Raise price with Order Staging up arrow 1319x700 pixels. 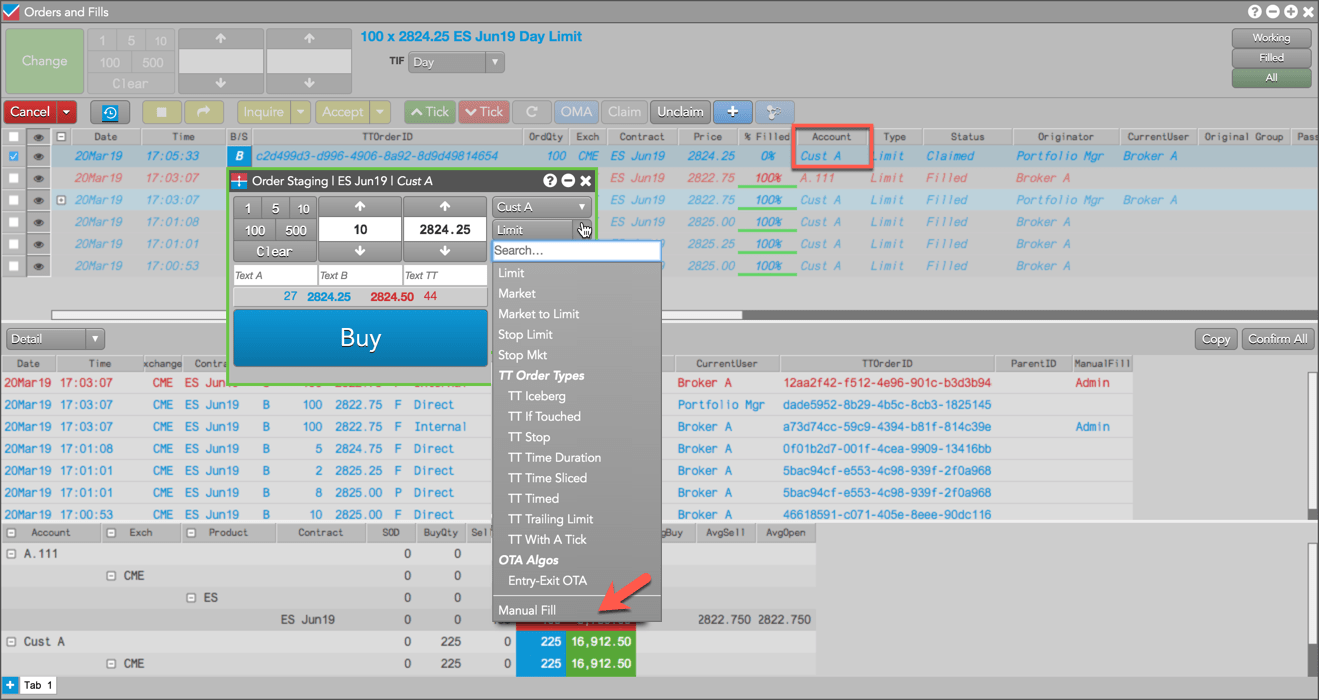point(445,206)
